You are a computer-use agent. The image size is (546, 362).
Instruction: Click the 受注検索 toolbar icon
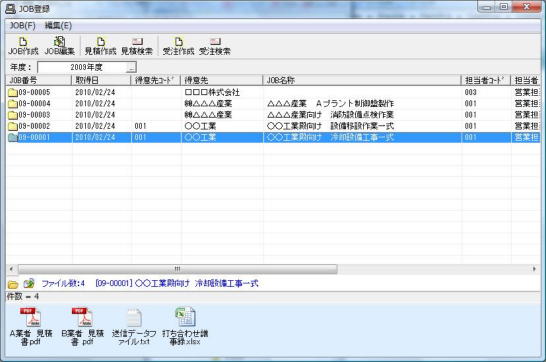(x=215, y=46)
